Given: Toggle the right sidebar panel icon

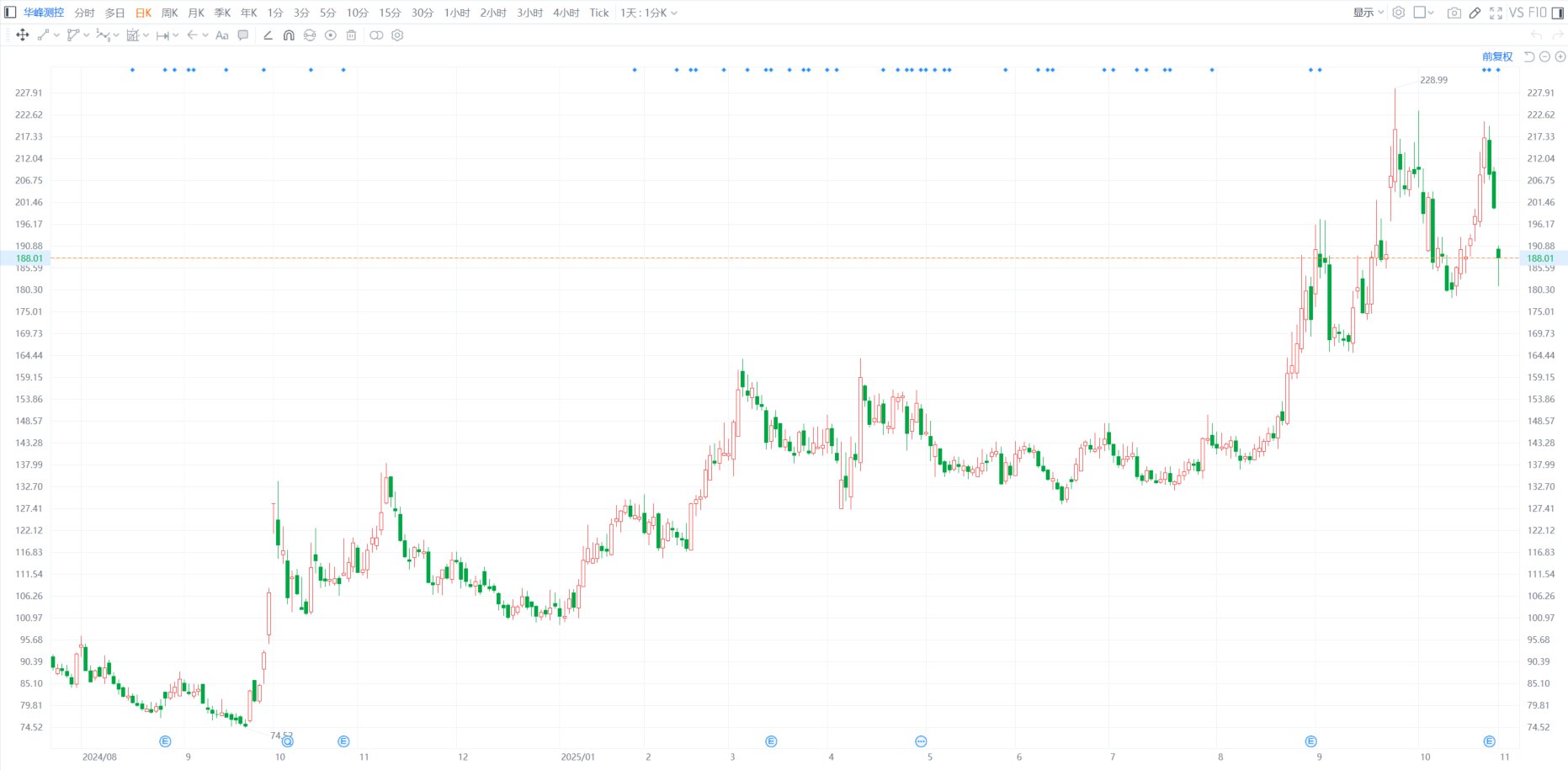Looking at the screenshot, I should (x=1558, y=13).
